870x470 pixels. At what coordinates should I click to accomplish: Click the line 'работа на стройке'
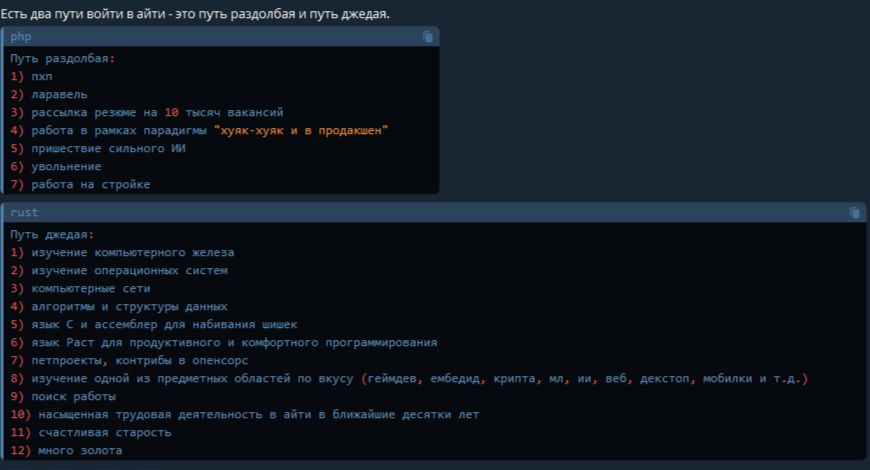tap(90, 185)
